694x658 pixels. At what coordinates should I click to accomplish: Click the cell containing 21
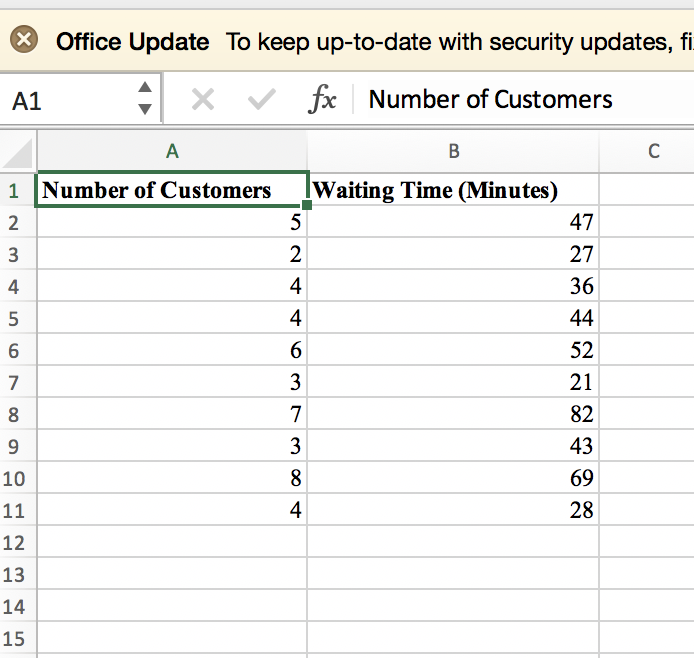(453, 382)
